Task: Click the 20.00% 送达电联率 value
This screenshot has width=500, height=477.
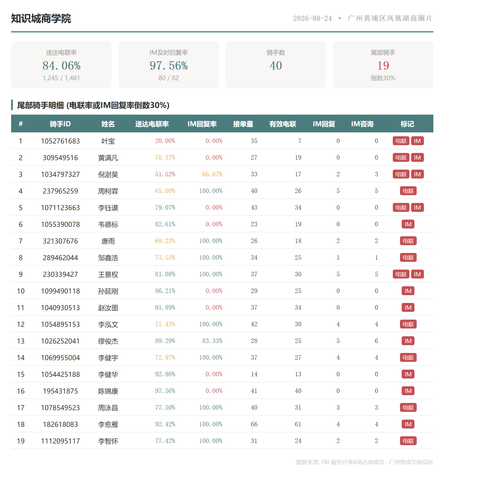Action: (165, 141)
